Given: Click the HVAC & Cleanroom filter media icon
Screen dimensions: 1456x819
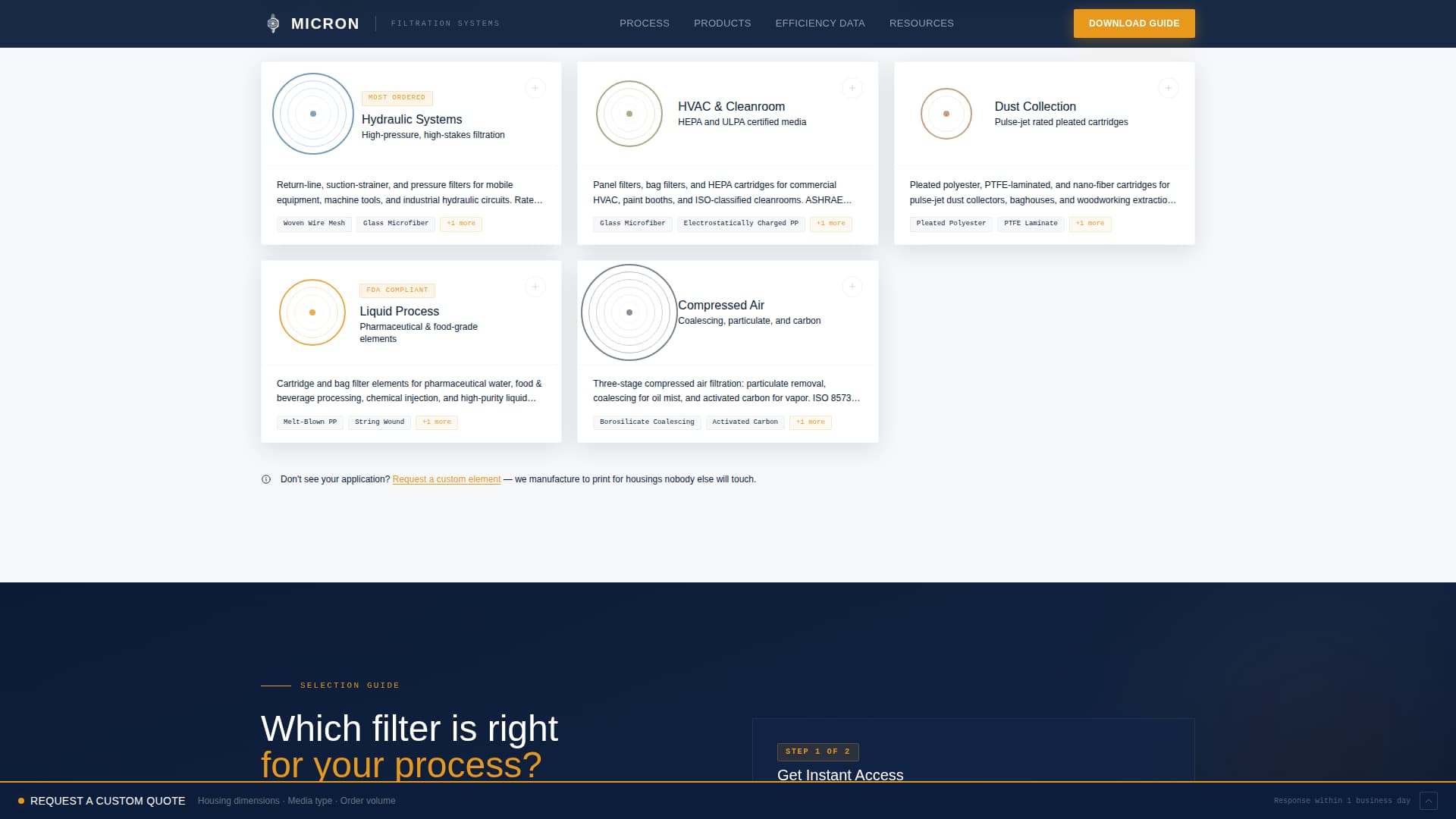Looking at the screenshot, I should click(x=629, y=114).
